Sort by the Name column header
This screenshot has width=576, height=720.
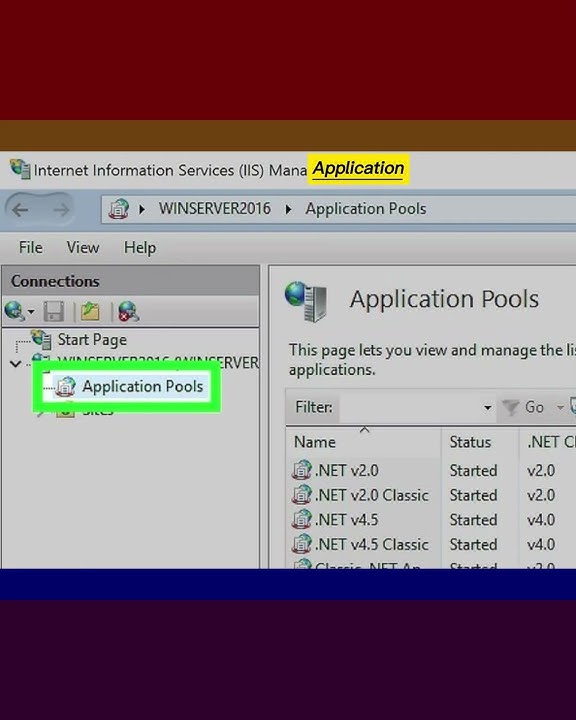[x=315, y=442]
